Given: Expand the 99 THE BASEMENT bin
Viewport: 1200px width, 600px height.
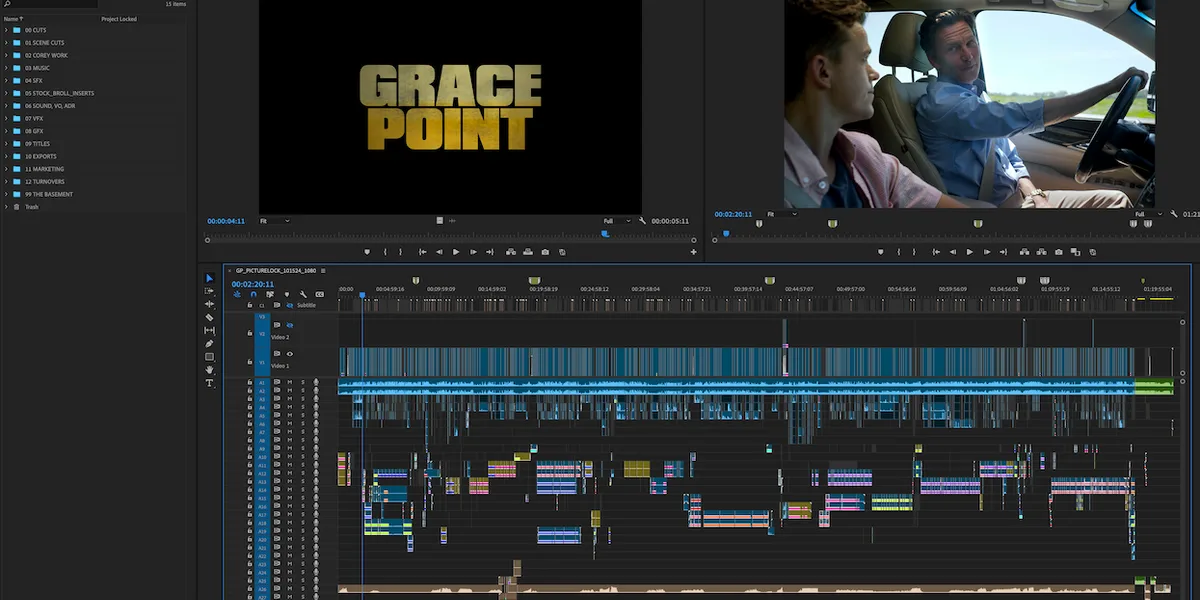Looking at the screenshot, I should [x=5, y=194].
